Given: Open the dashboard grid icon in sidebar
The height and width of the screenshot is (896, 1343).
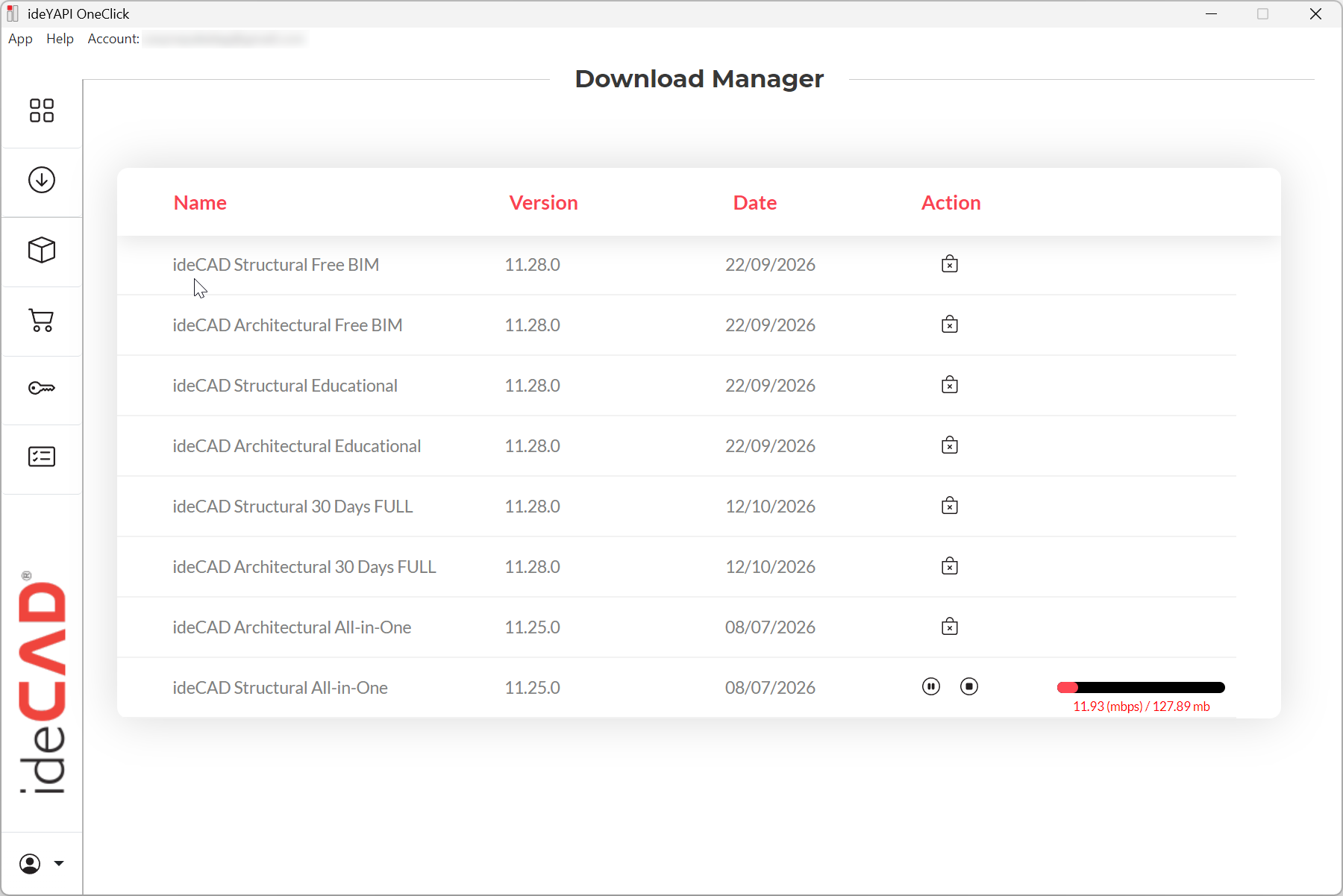Looking at the screenshot, I should pos(42,110).
